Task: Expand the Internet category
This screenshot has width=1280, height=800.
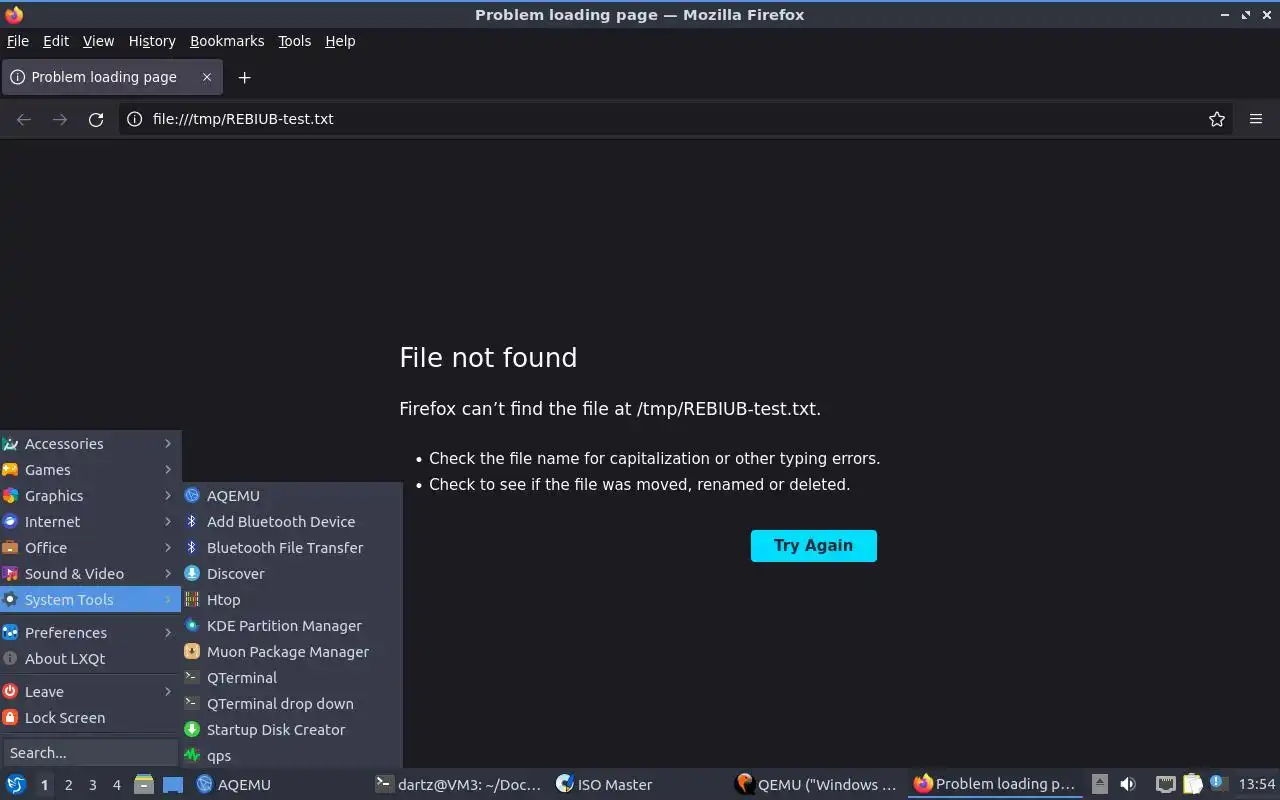Action: [x=90, y=522]
